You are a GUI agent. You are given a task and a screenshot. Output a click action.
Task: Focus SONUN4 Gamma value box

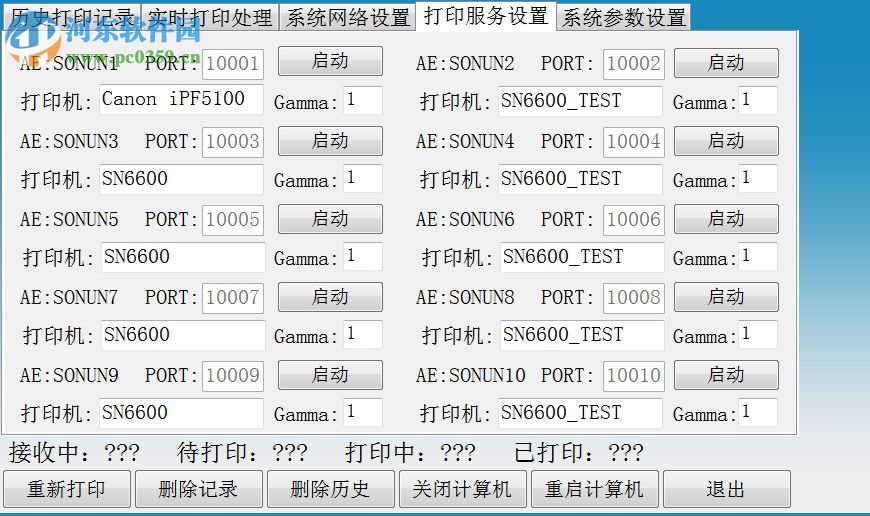point(757,179)
